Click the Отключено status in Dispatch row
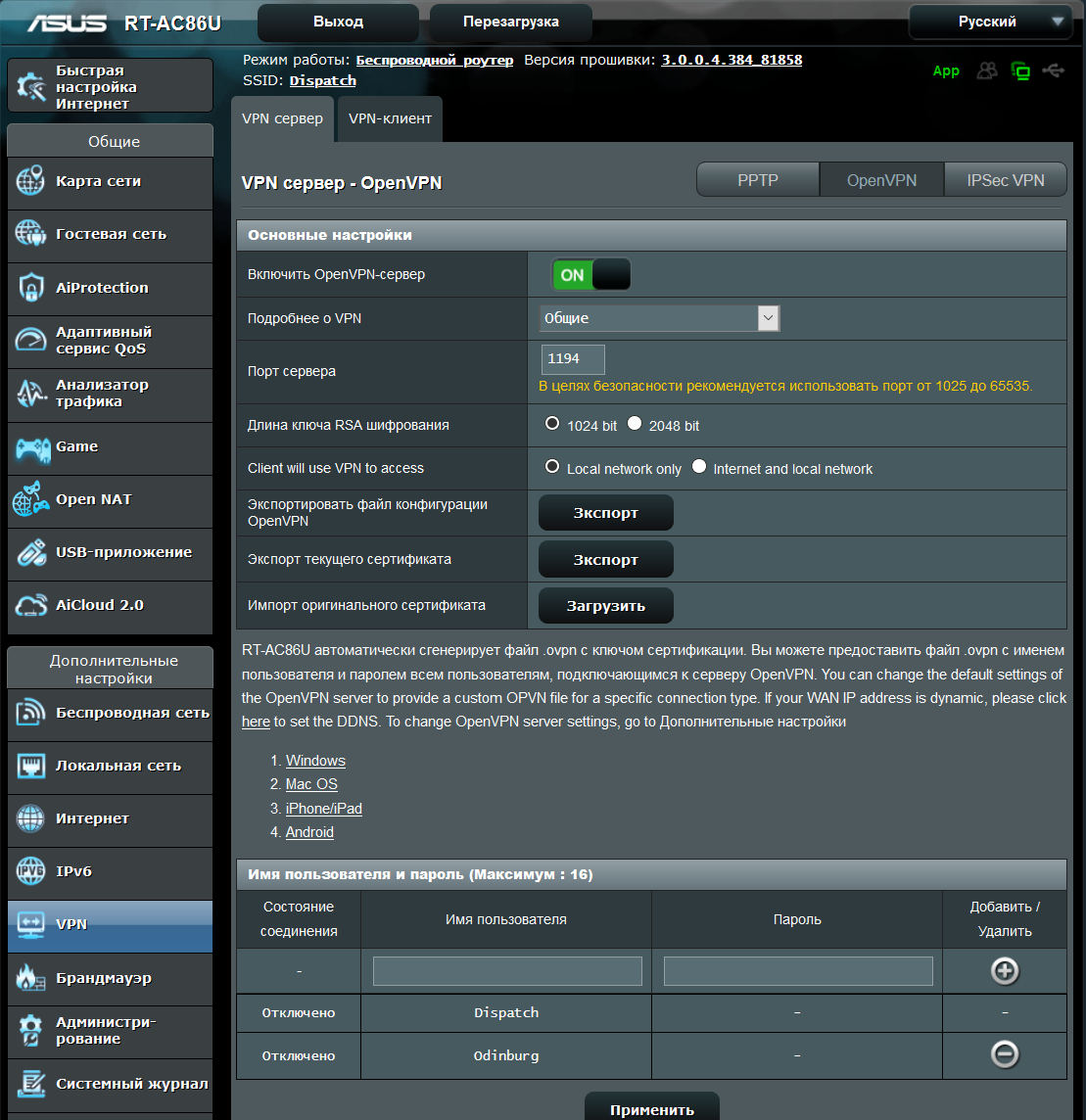Screen dimensions: 1086x1120 299,1013
